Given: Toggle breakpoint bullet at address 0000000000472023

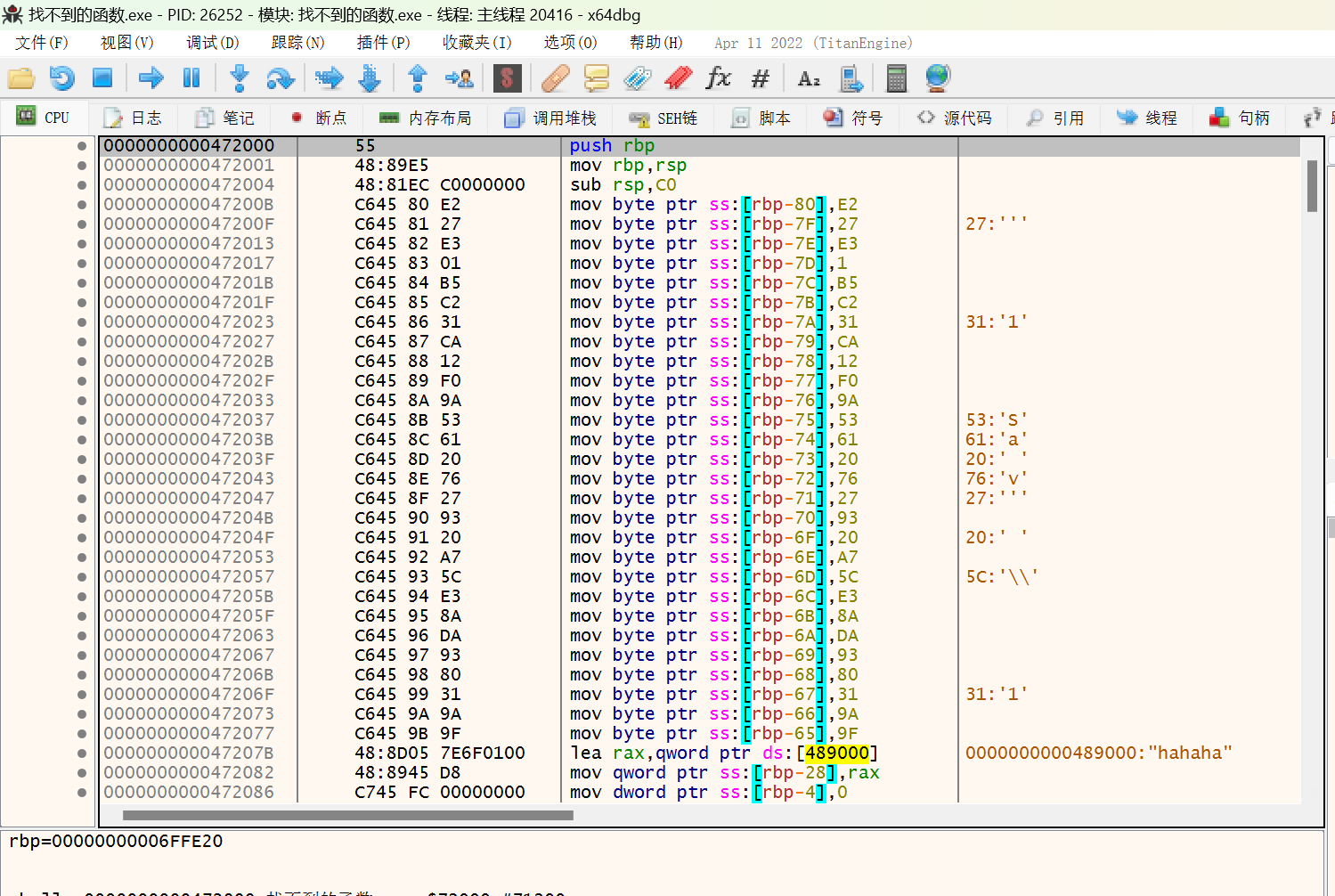Looking at the screenshot, I should 82,322.
